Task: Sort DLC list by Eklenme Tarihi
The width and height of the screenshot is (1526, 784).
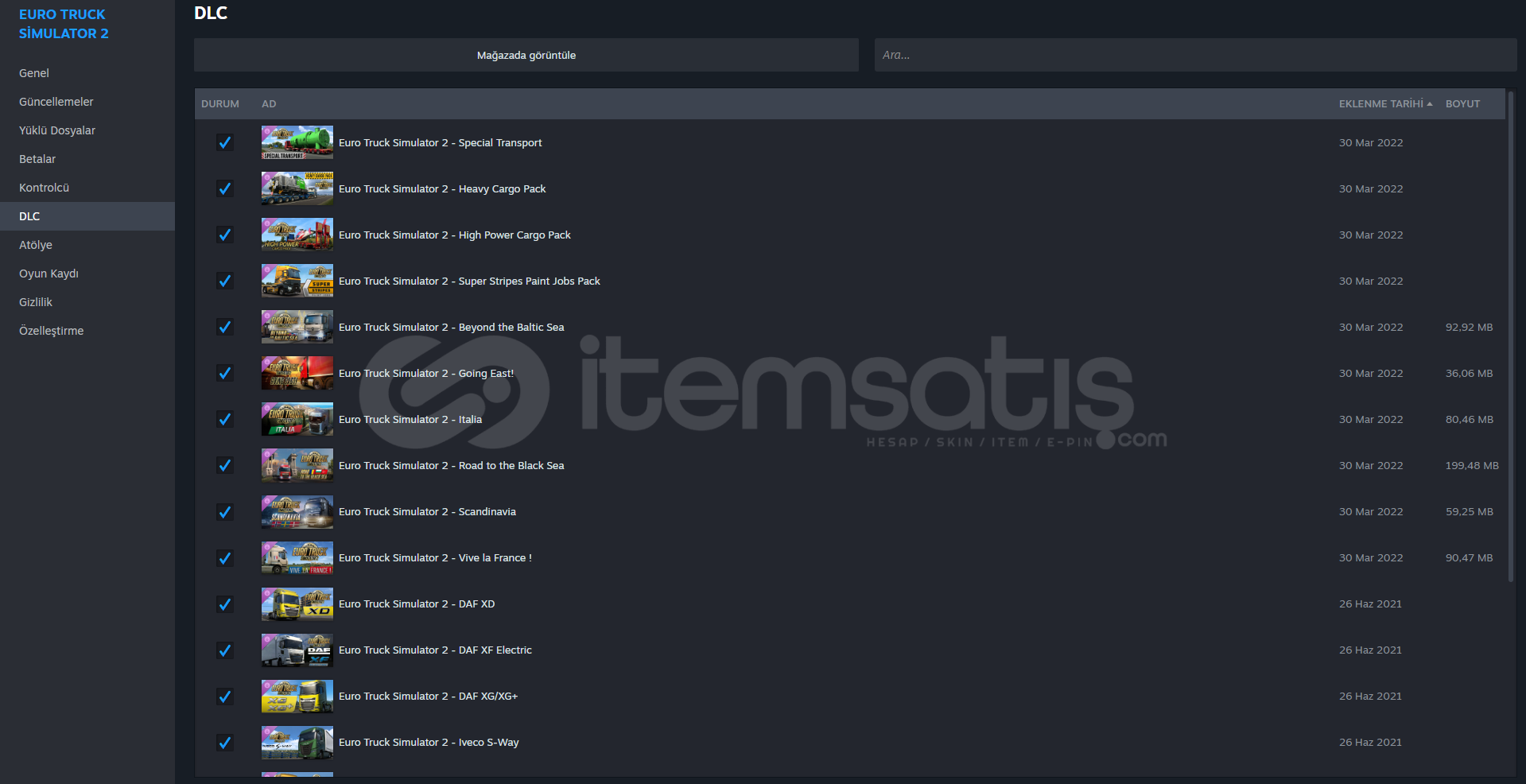Action: [x=1385, y=104]
